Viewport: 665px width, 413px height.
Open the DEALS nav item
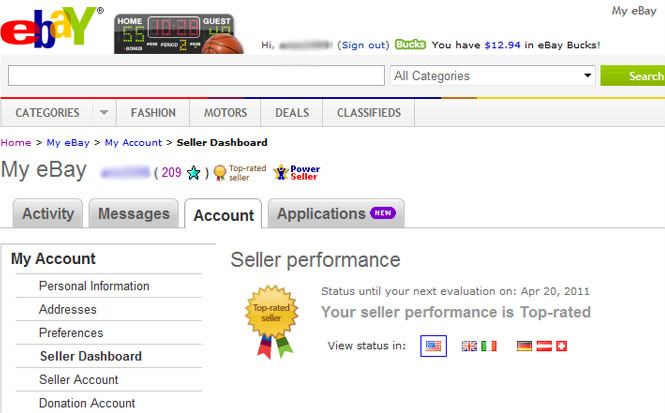[292, 113]
